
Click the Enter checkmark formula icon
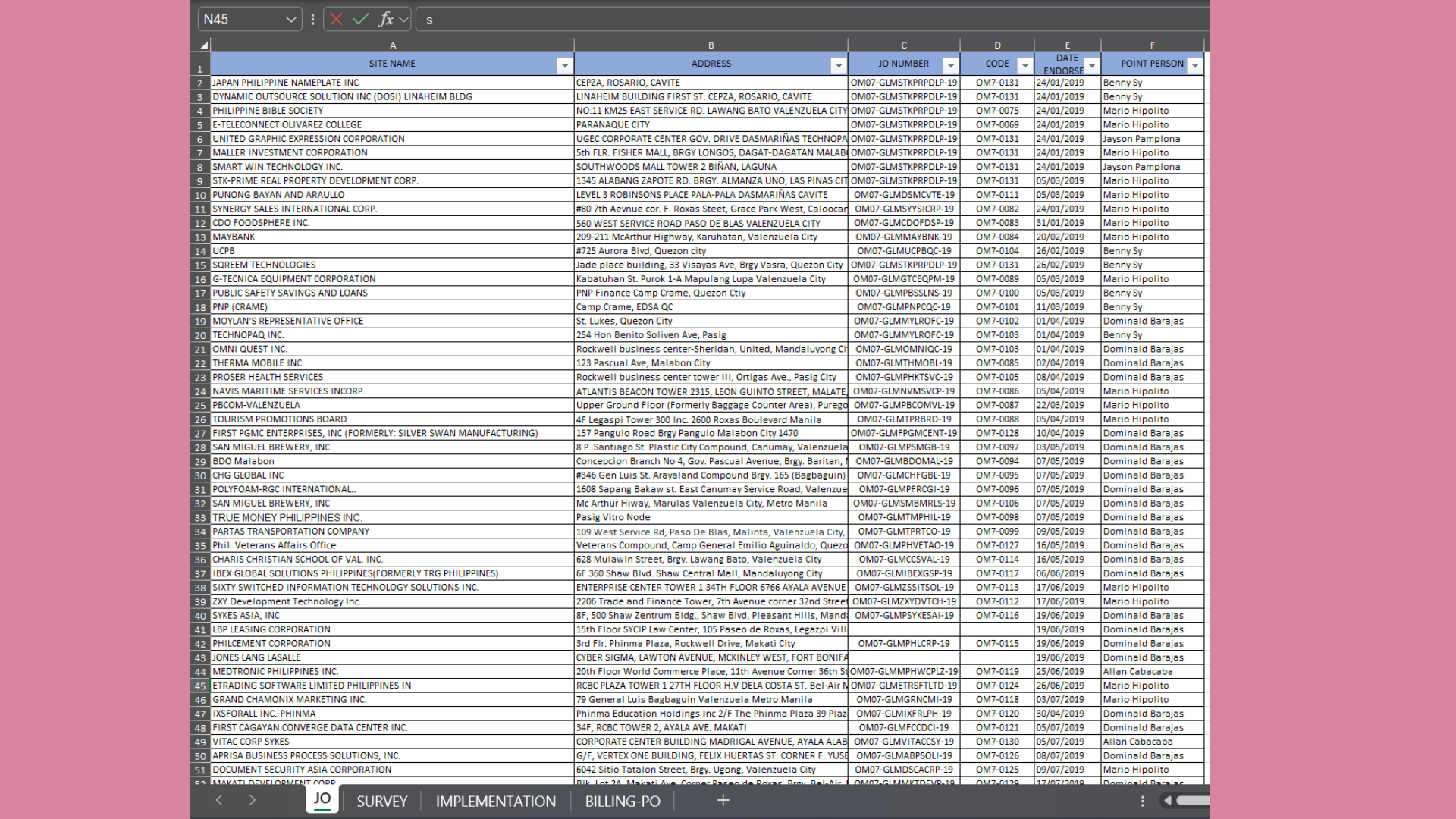click(x=361, y=20)
